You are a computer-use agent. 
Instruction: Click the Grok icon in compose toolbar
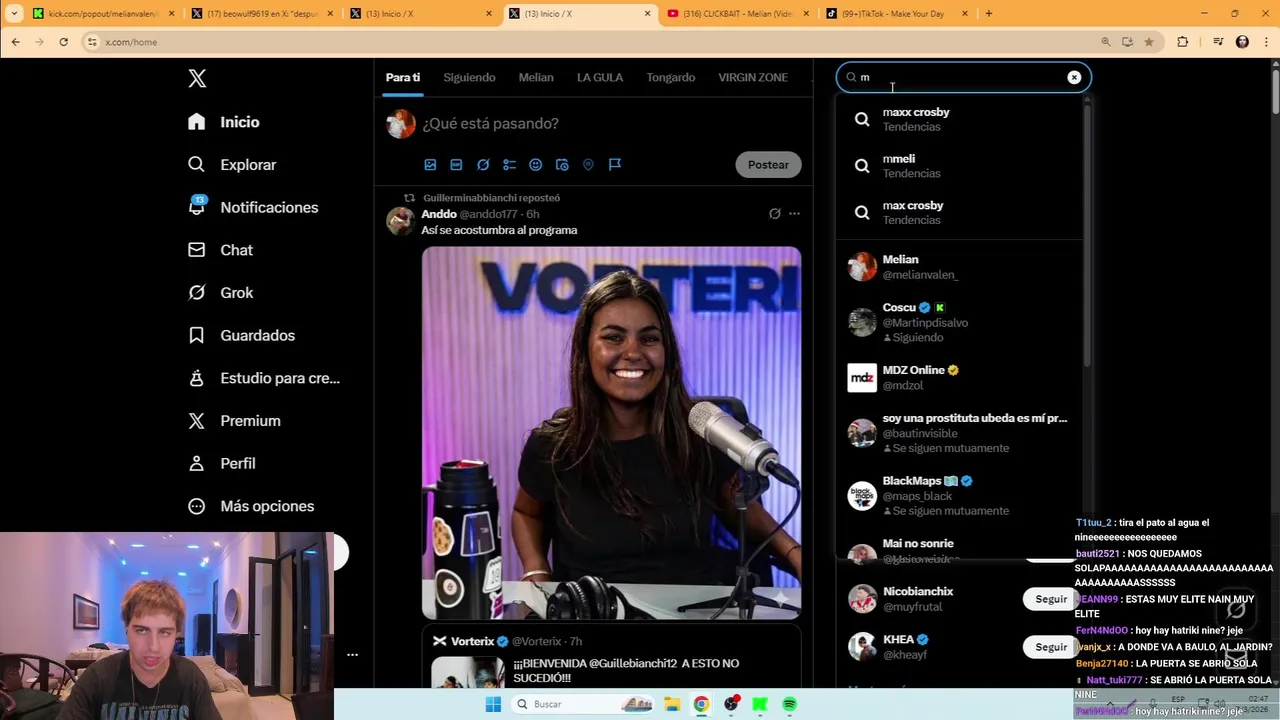(483, 165)
